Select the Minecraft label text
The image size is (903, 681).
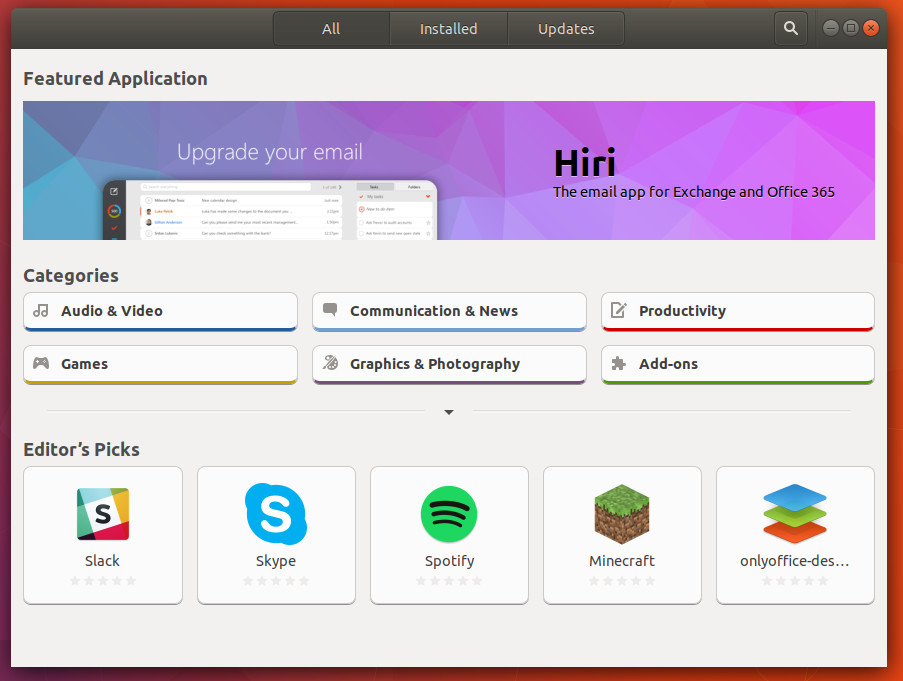coord(622,561)
